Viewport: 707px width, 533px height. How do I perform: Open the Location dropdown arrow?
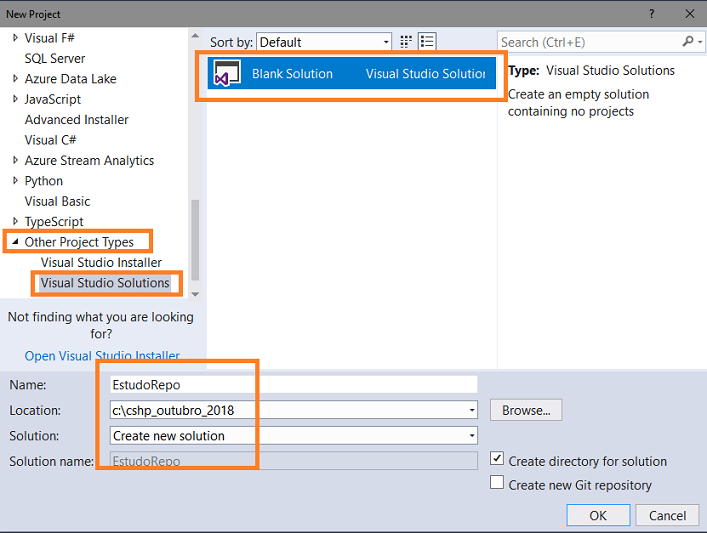click(472, 410)
